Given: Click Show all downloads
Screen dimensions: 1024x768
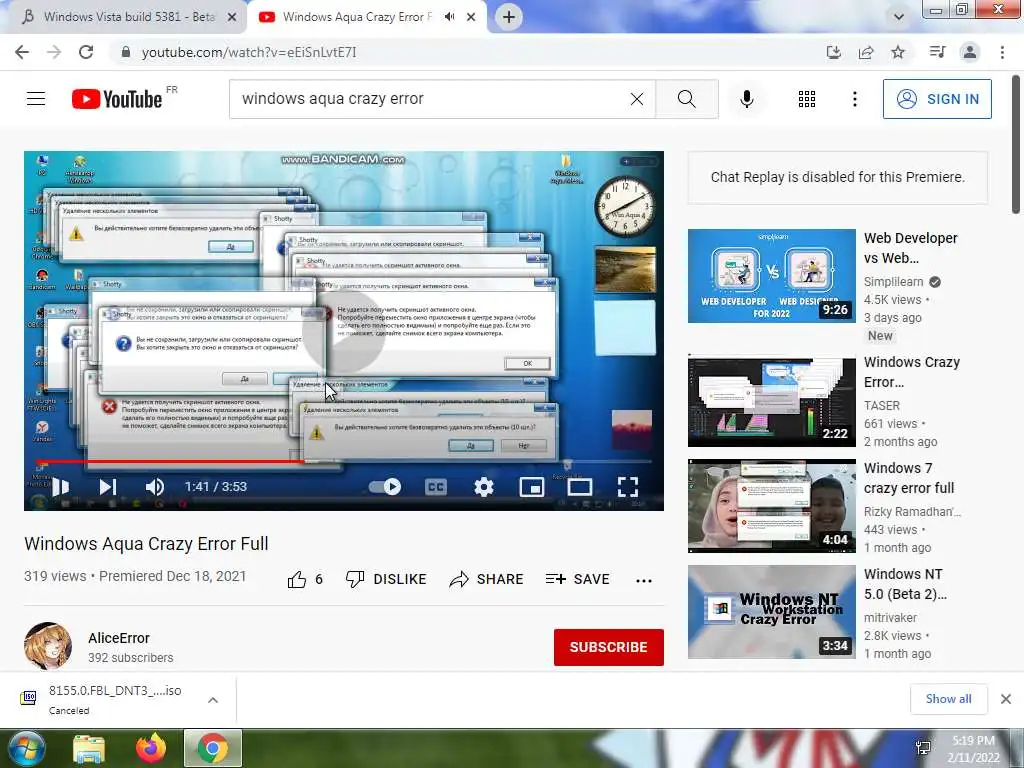Looking at the screenshot, I should [x=948, y=699].
